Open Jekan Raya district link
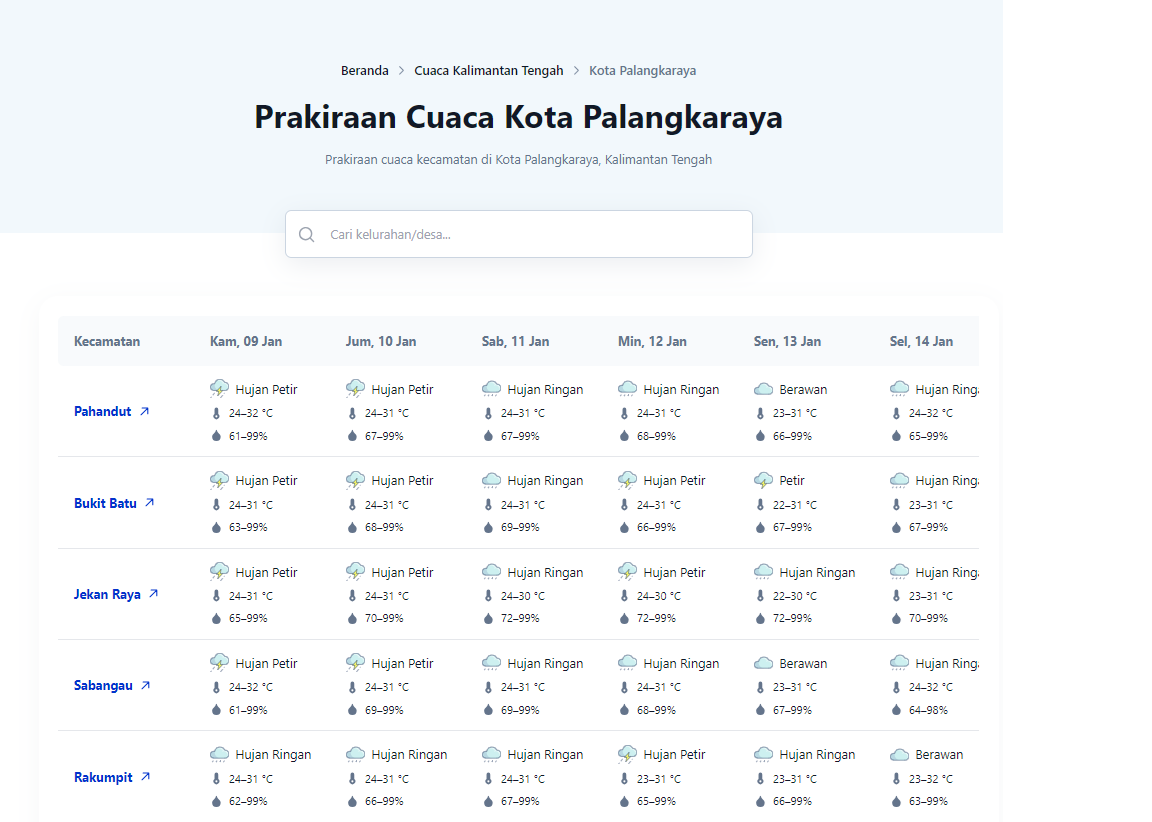This screenshot has width=1152, height=822. point(107,594)
